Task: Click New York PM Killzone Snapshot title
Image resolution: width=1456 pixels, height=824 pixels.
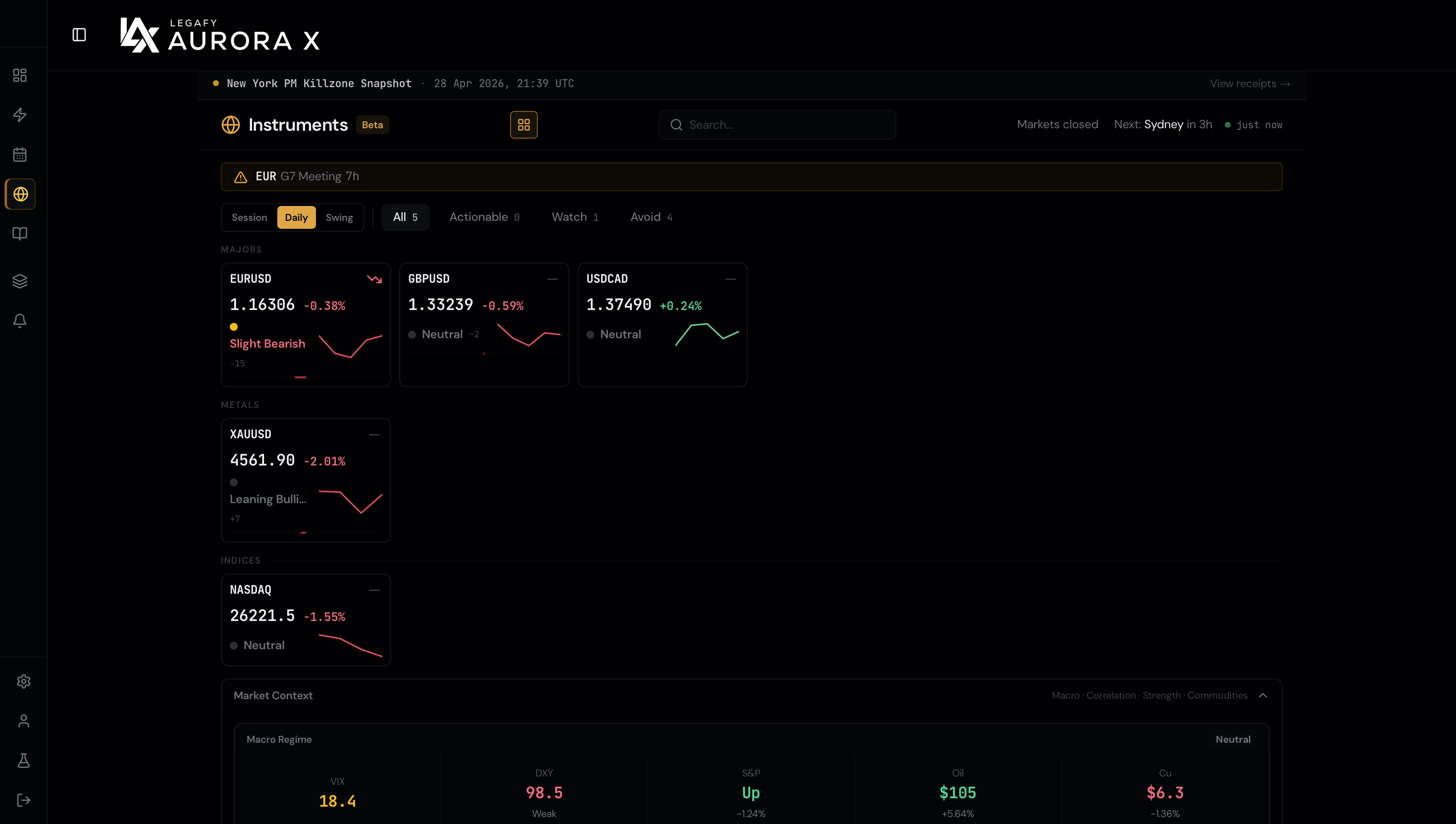Action: [319, 84]
